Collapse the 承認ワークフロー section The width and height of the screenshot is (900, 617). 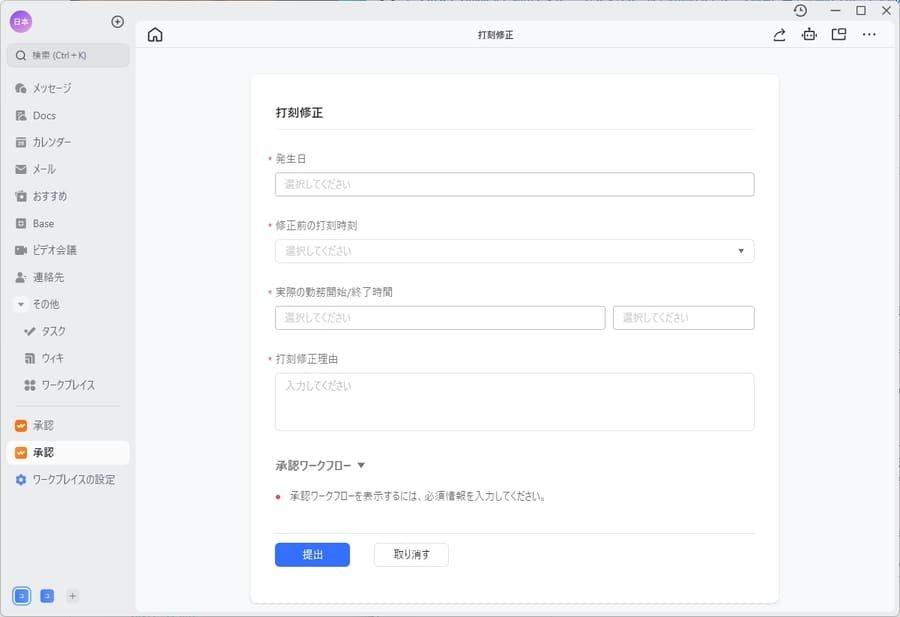tap(361, 465)
